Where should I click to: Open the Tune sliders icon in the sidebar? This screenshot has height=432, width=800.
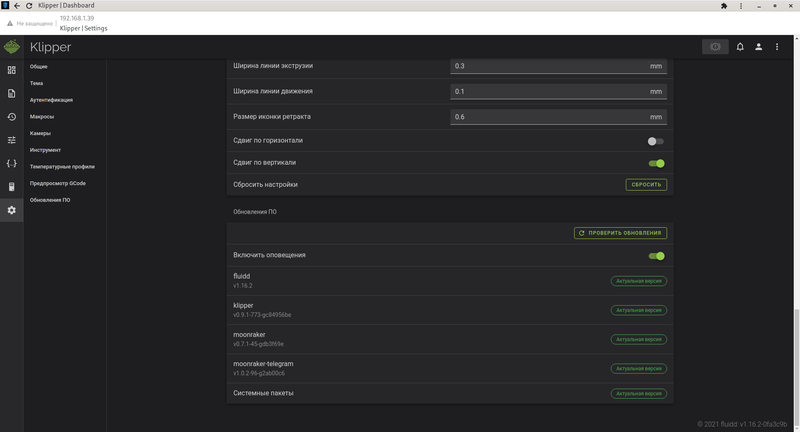(x=11, y=140)
